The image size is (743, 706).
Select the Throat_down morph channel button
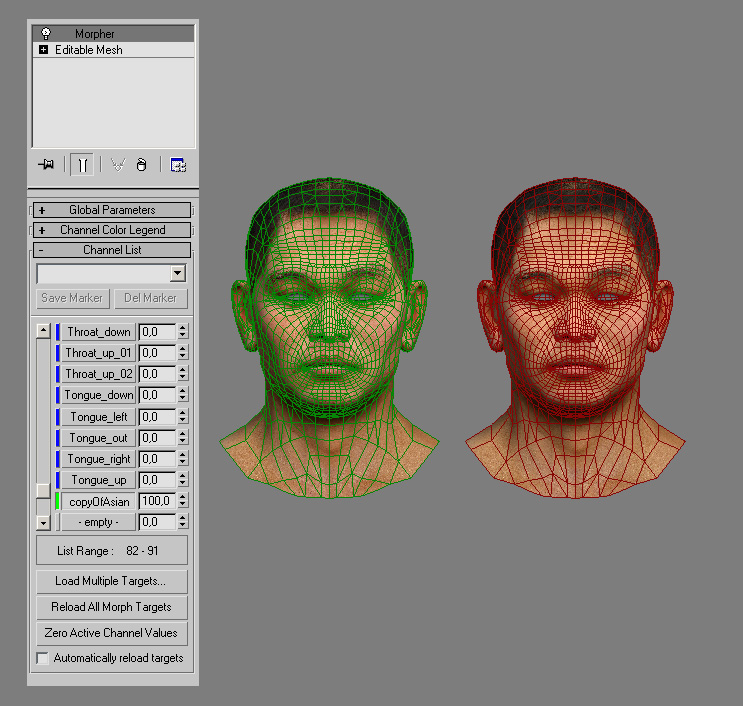[x=99, y=332]
